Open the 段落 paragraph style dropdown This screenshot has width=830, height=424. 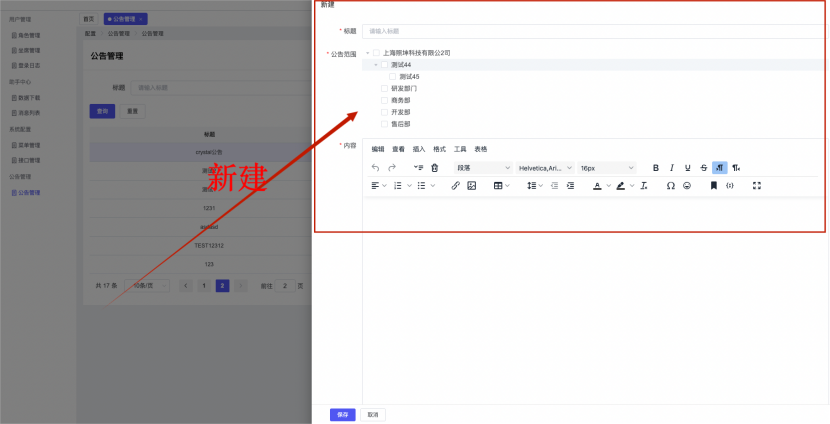(483, 168)
